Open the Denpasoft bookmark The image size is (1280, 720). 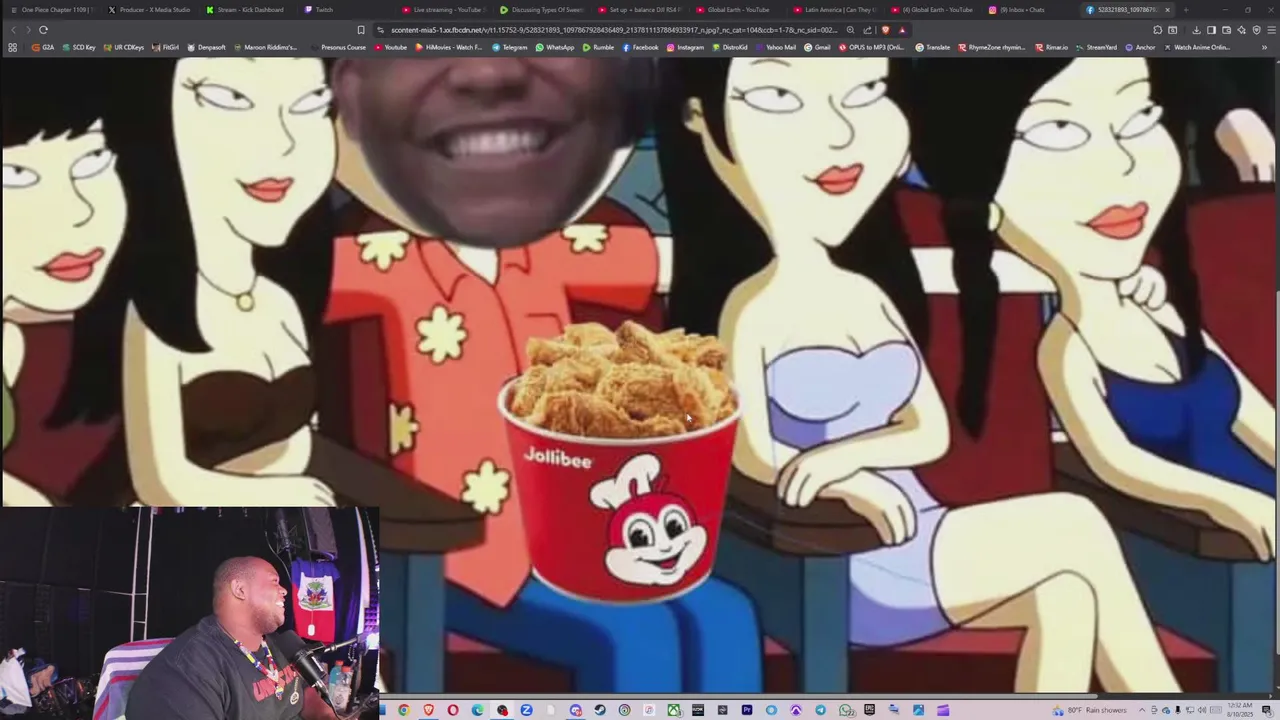point(206,47)
